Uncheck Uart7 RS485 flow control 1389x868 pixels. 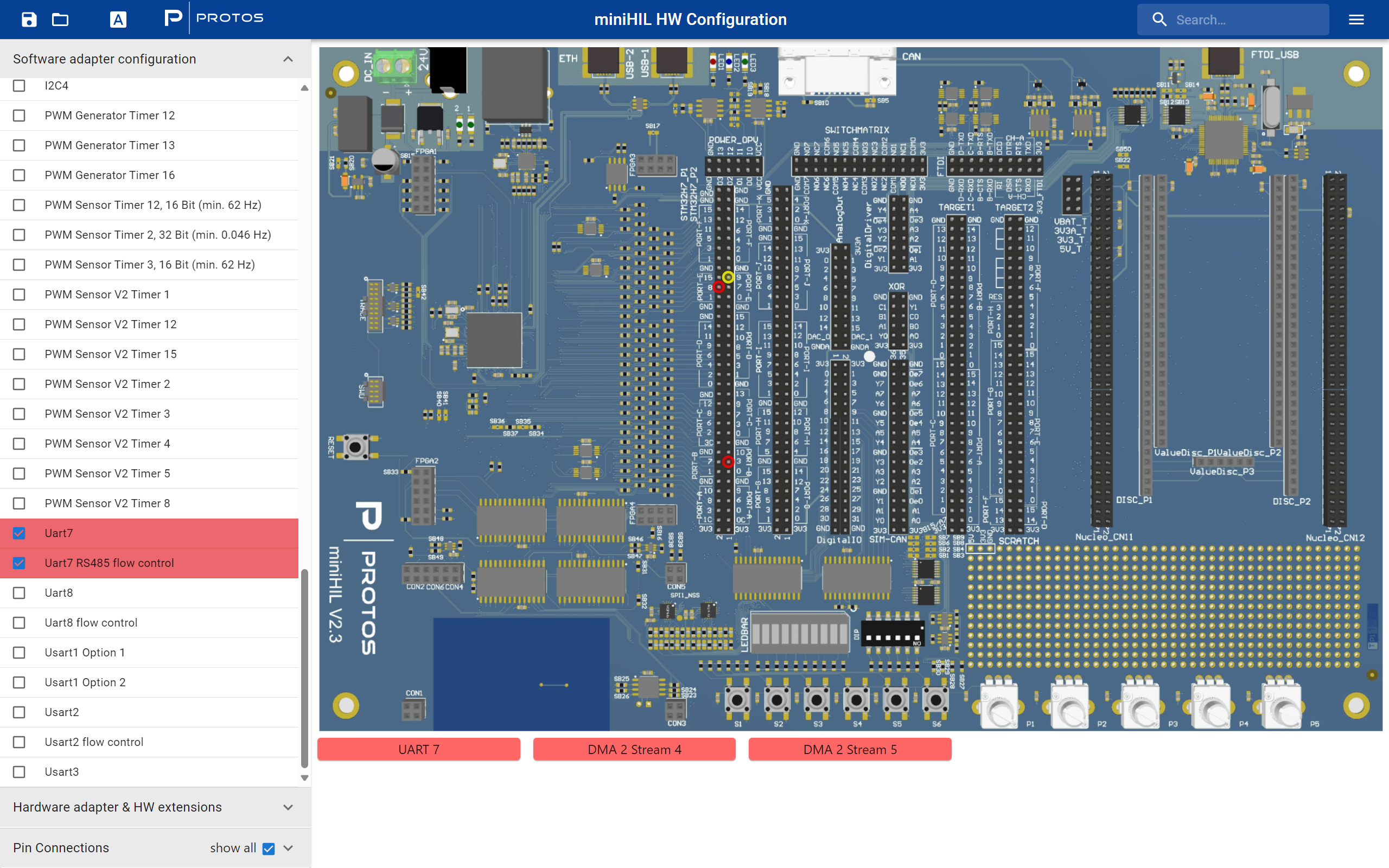coord(19,563)
